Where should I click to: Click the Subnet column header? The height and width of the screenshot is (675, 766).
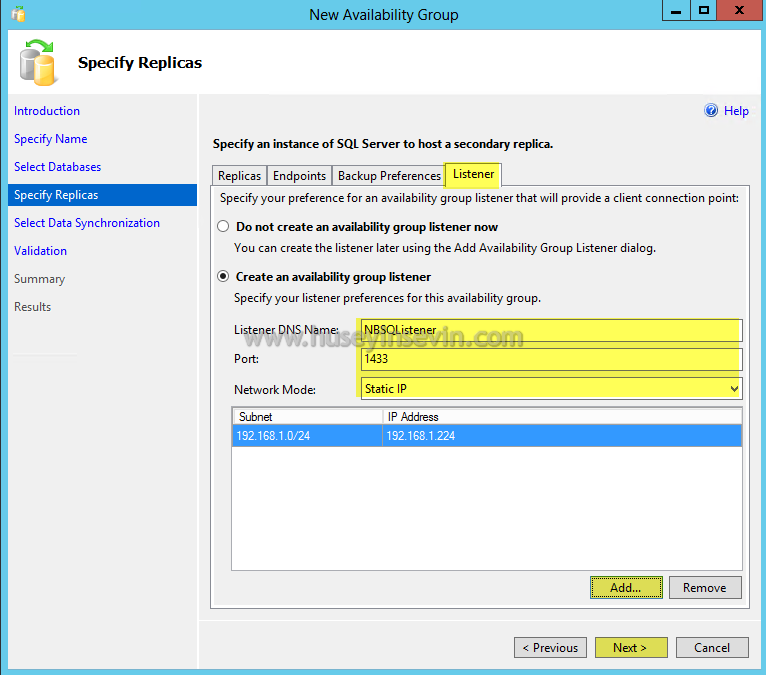(307, 417)
